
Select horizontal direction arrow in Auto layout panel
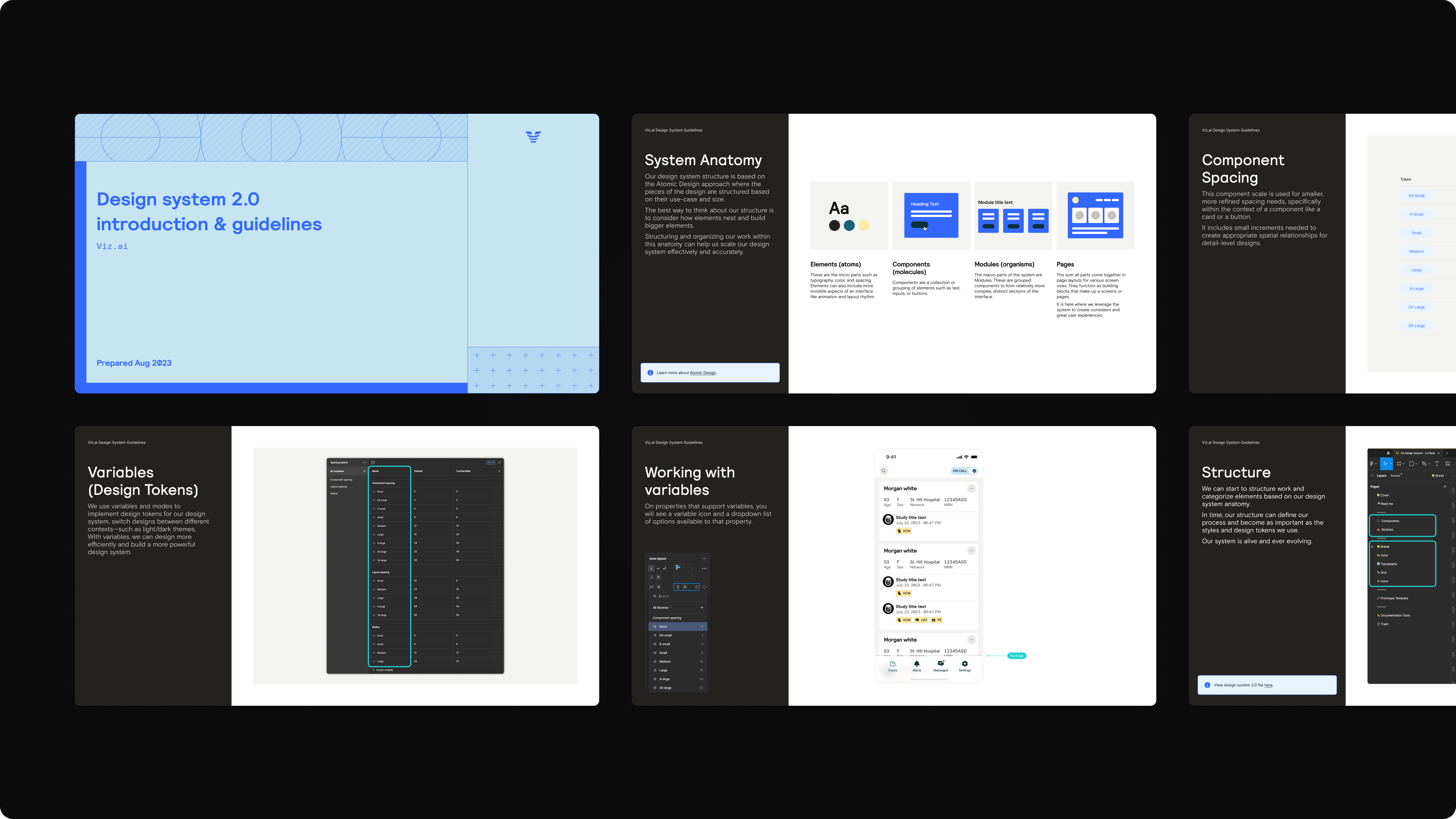[x=658, y=568]
